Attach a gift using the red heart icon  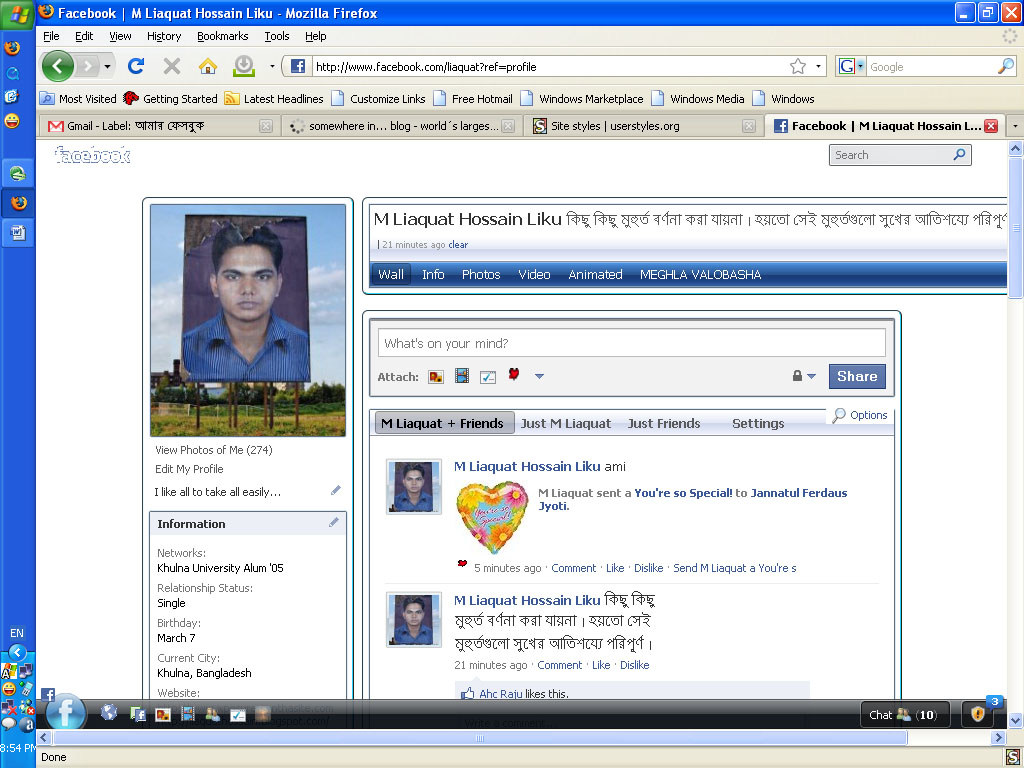(x=514, y=374)
